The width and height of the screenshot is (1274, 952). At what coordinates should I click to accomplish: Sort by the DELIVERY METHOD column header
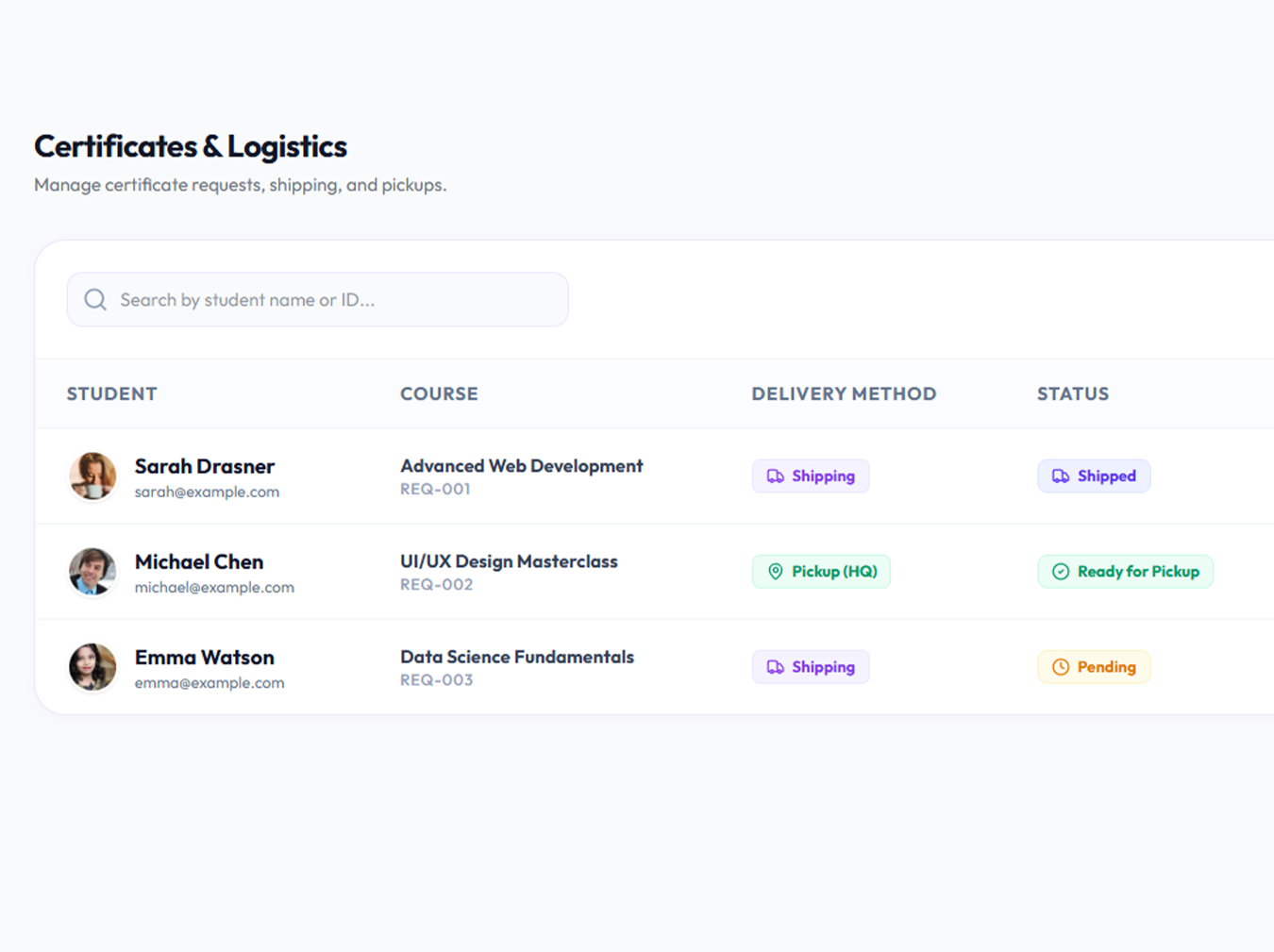(x=844, y=393)
